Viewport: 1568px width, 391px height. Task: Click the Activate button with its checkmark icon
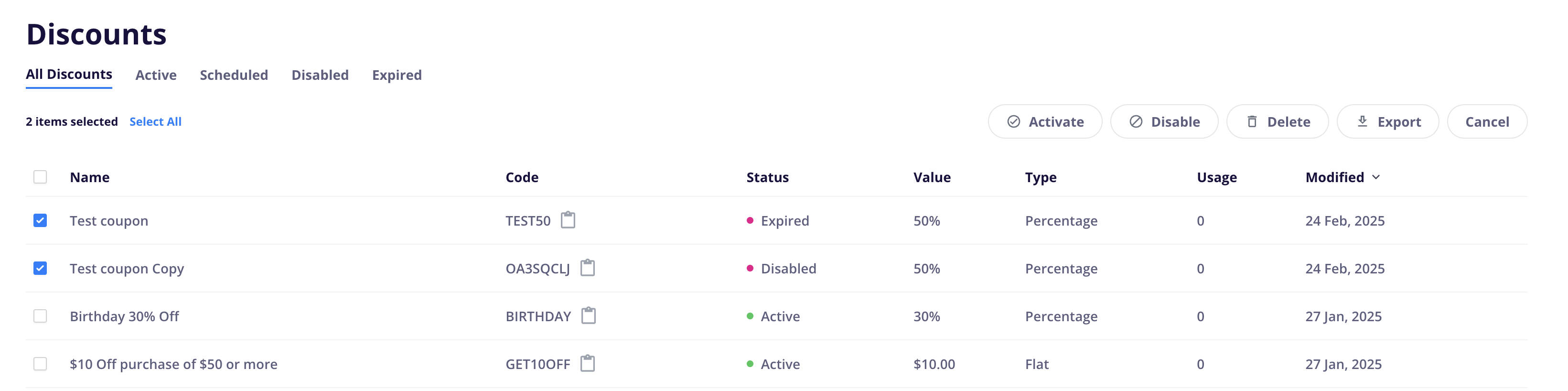tap(1044, 122)
